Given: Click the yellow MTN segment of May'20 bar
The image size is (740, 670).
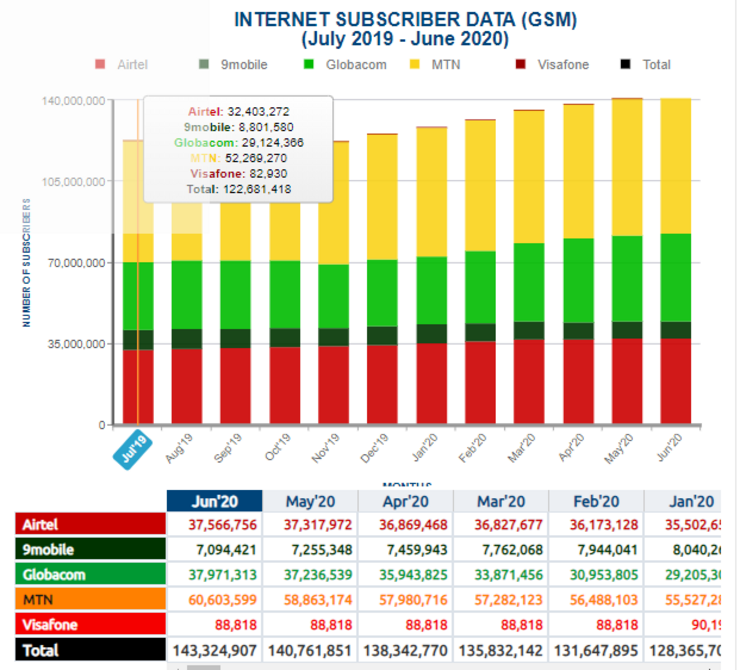Looking at the screenshot, I should tap(627, 168).
